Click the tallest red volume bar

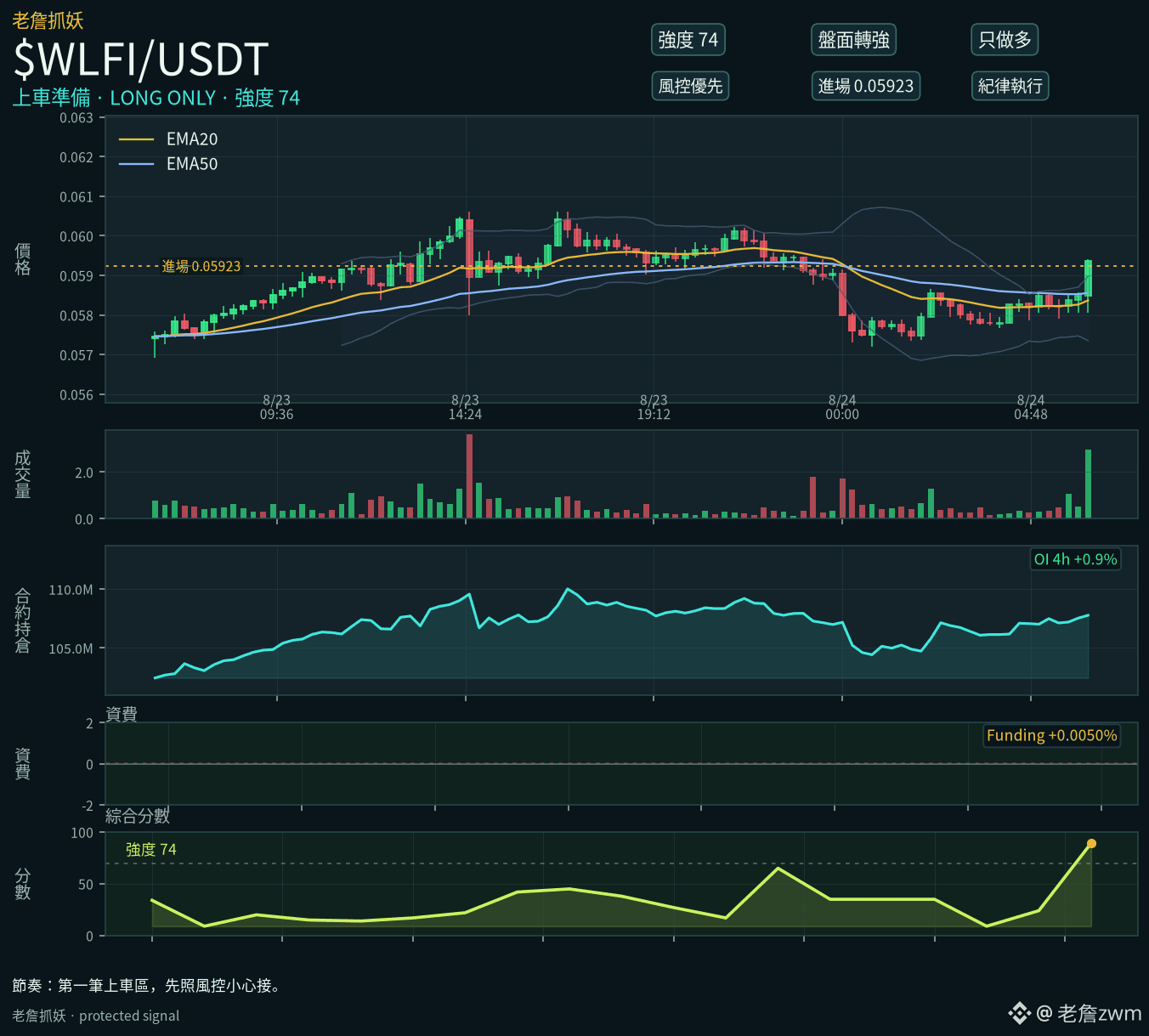point(469,476)
